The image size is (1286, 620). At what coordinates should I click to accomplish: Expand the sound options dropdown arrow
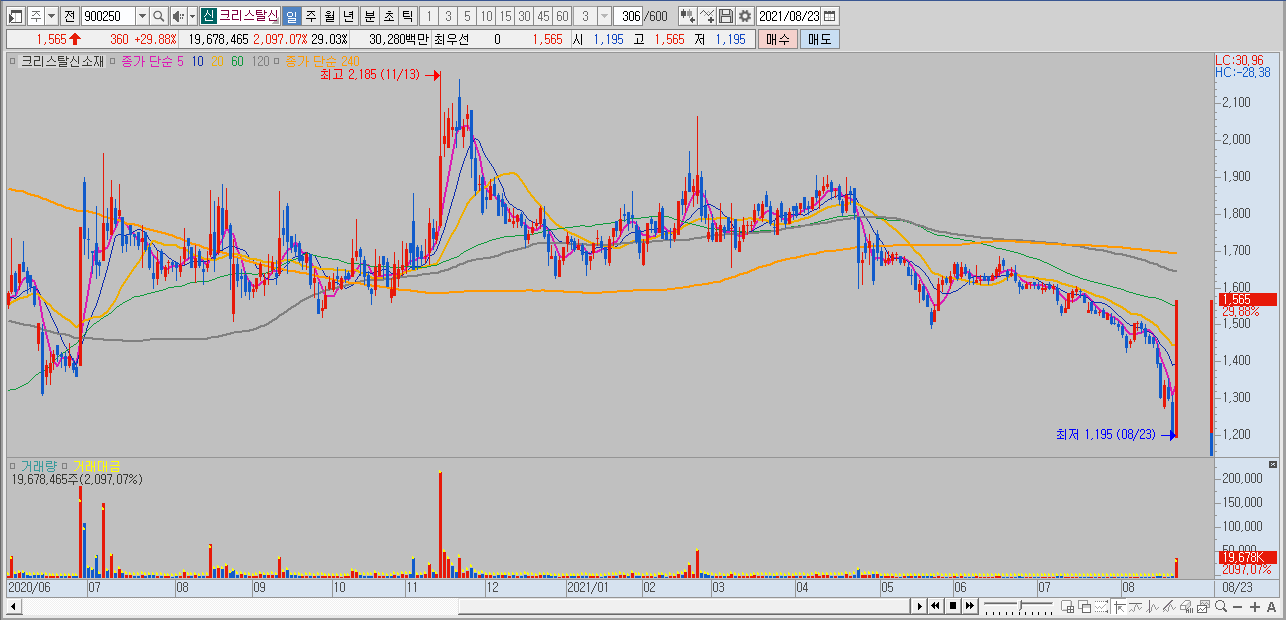pos(193,16)
